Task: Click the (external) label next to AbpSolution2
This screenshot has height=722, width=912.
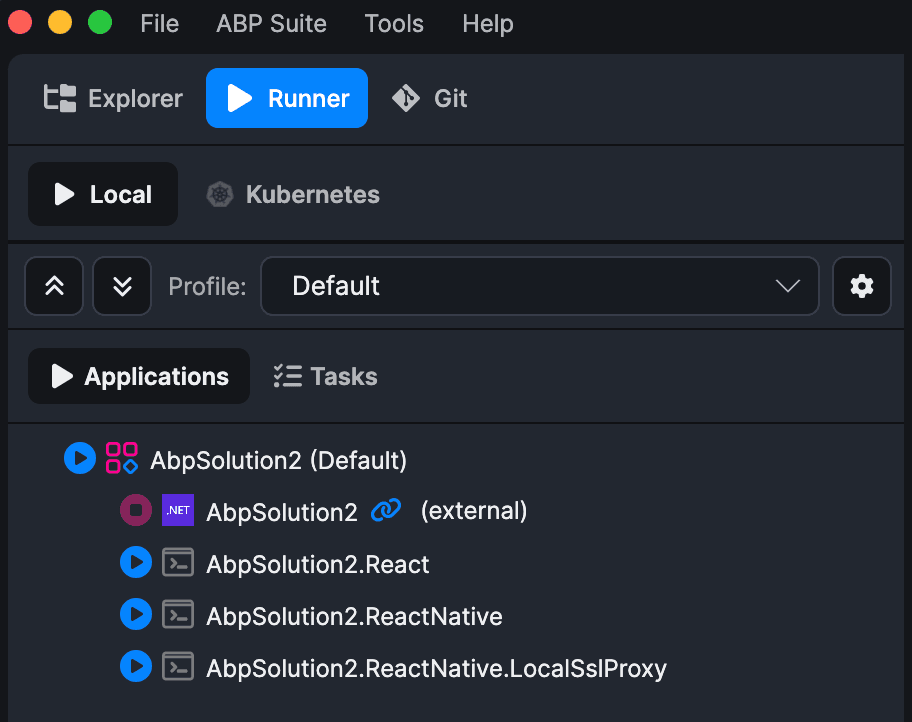Action: (474, 511)
